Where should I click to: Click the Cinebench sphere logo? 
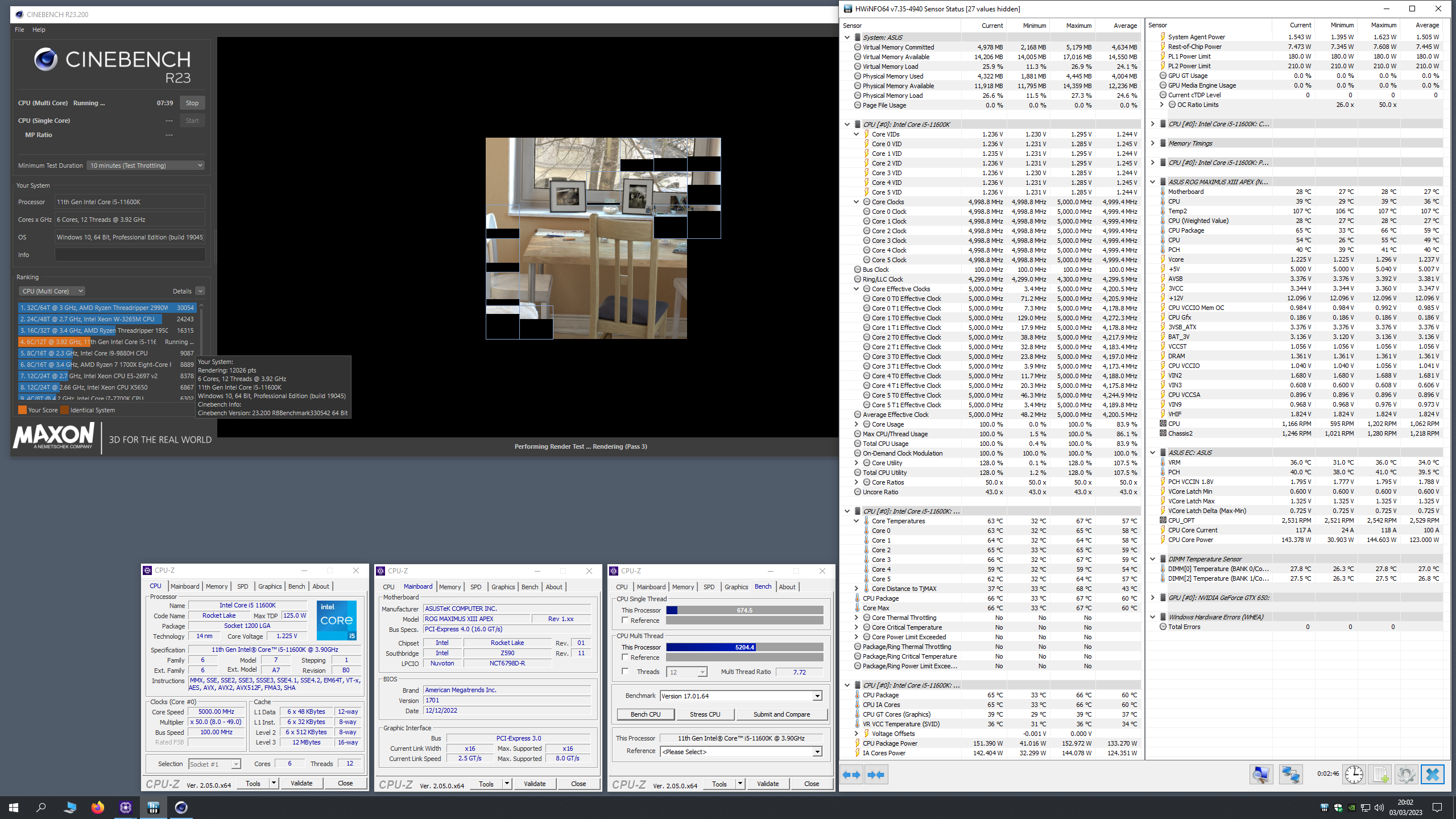[45, 59]
